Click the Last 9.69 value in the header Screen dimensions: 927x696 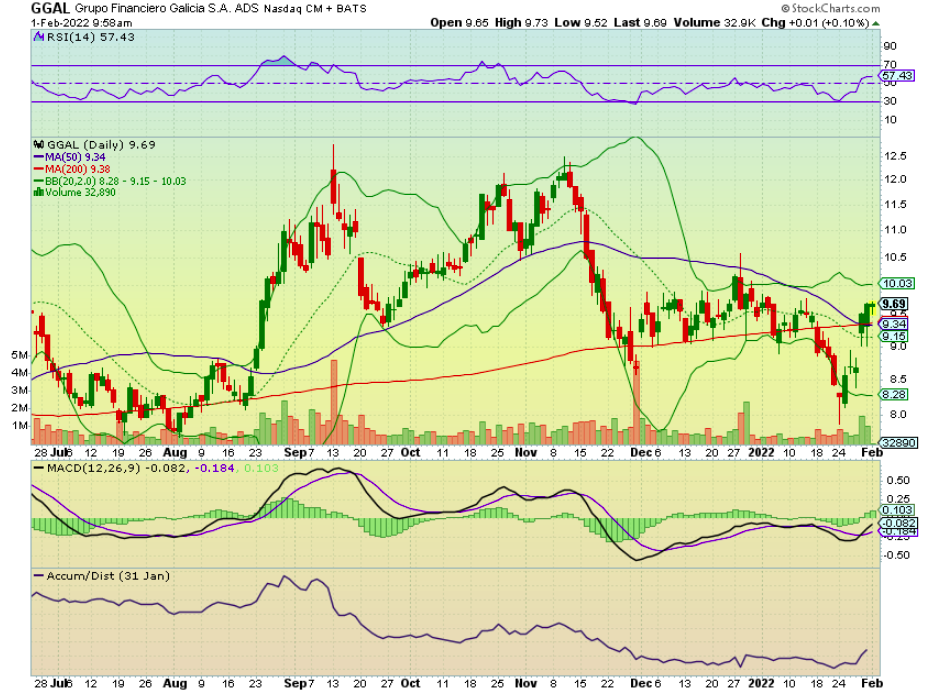640,22
